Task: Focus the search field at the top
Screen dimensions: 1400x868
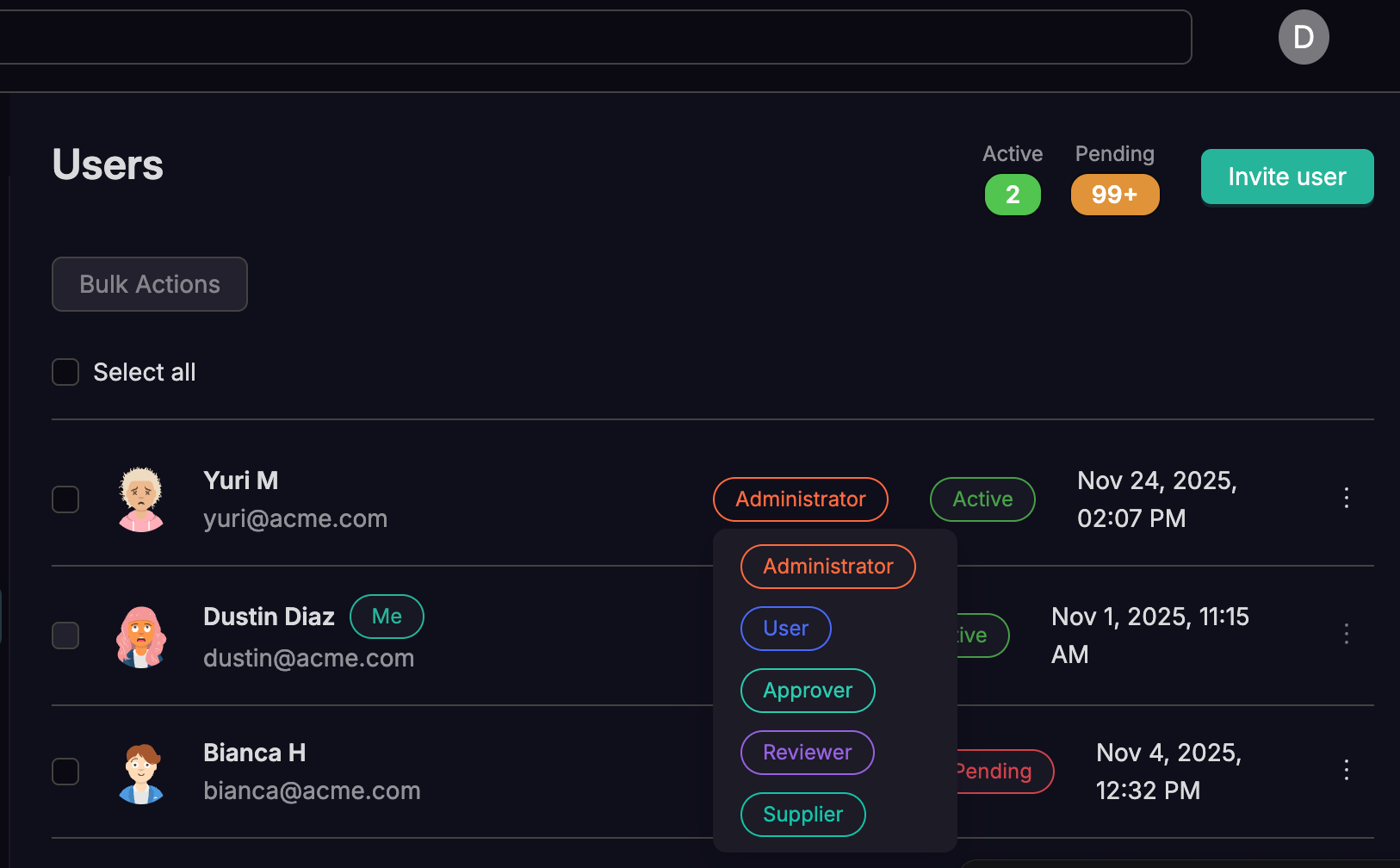Action: tap(594, 37)
